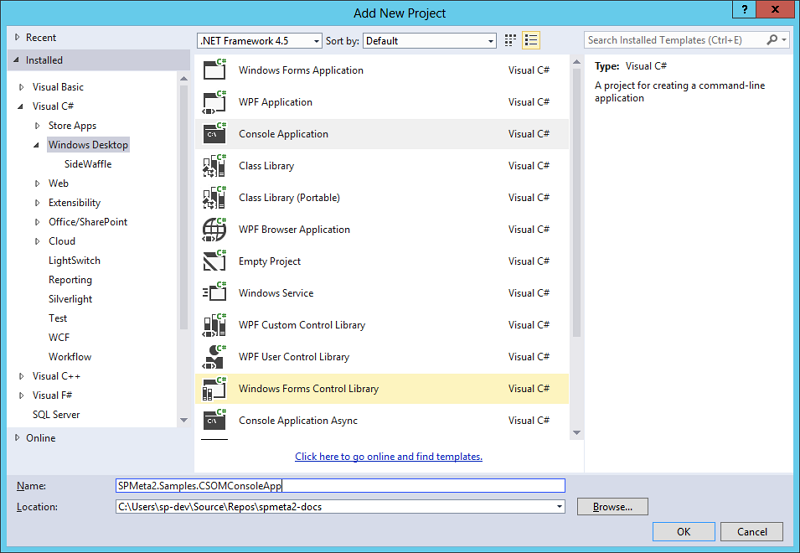Expand the Store Apps node
The width and height of the screenshot is (800, 553).
[x=37, y=125]
